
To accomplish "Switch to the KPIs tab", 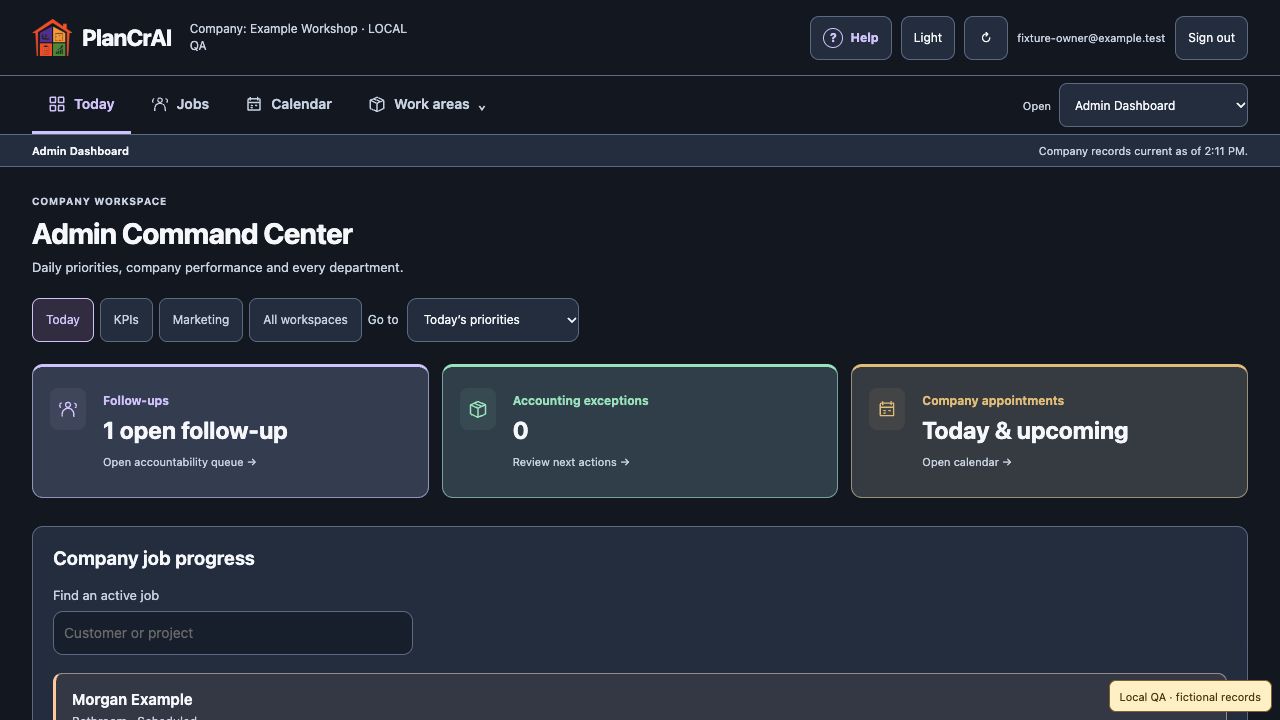I will (x=126, y=320).
